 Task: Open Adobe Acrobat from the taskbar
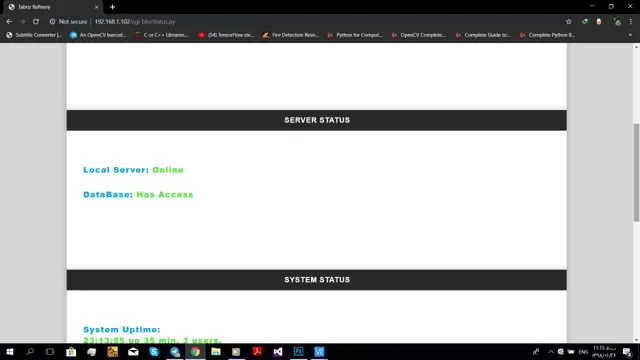[257, 351]
